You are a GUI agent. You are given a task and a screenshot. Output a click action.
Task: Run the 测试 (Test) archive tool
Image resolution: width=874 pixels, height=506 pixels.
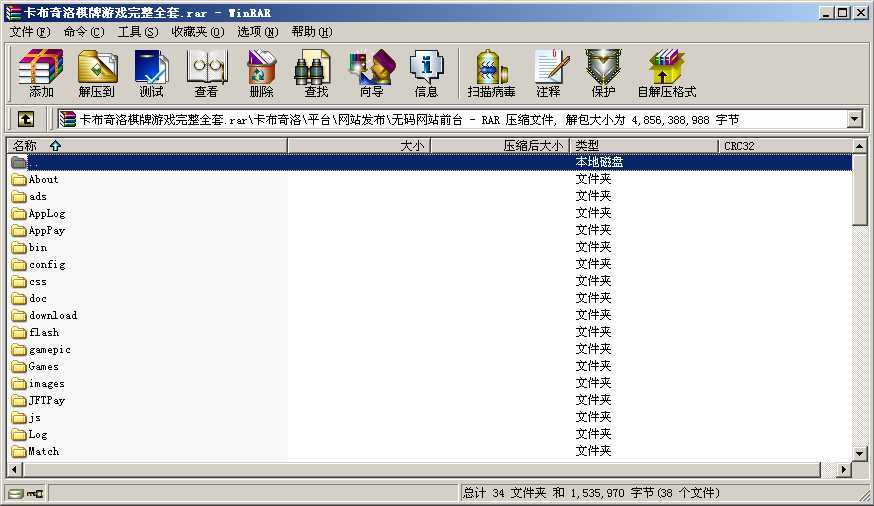point(151,73)
